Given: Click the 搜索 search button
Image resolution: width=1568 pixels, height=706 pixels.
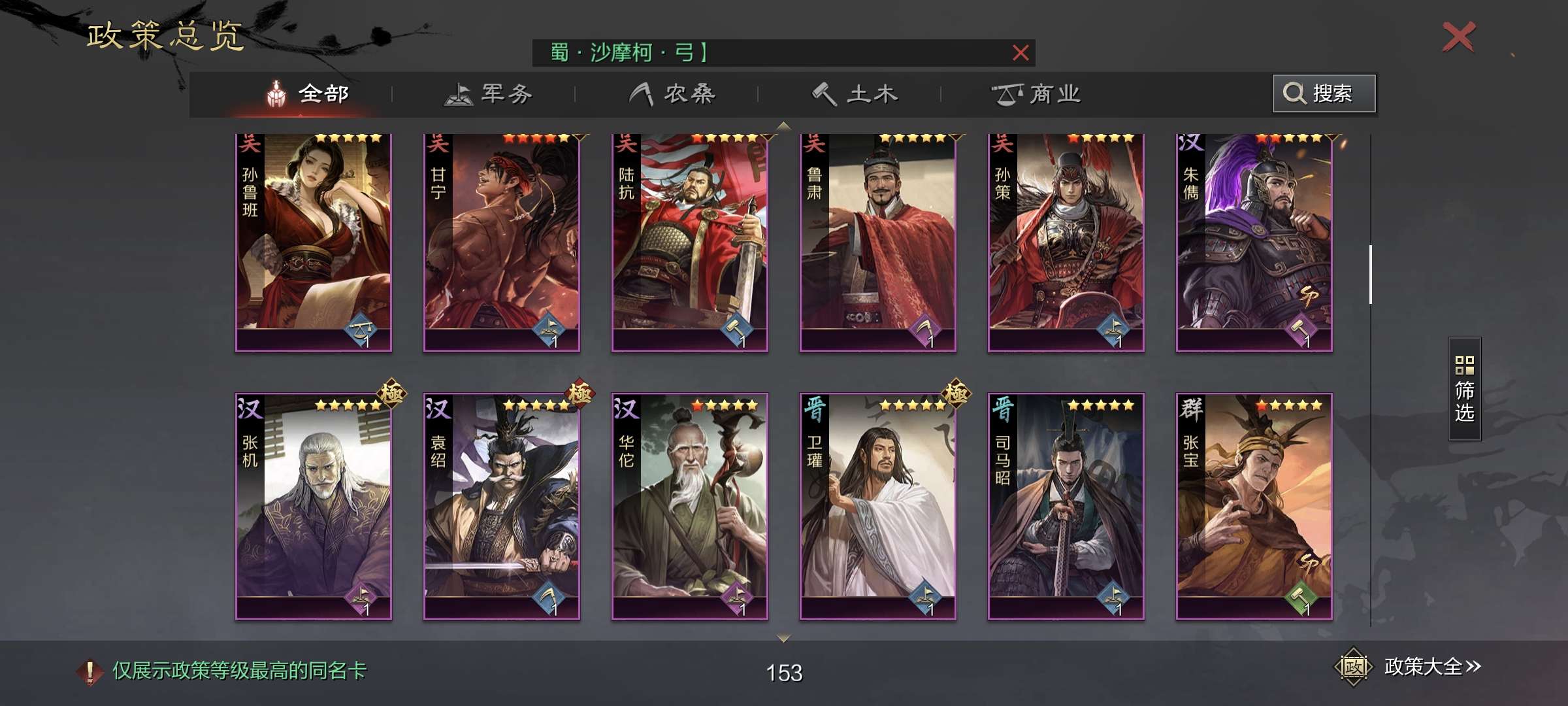Looking at the screenshot, I should pyautogui.click(x=1324, y=93).
